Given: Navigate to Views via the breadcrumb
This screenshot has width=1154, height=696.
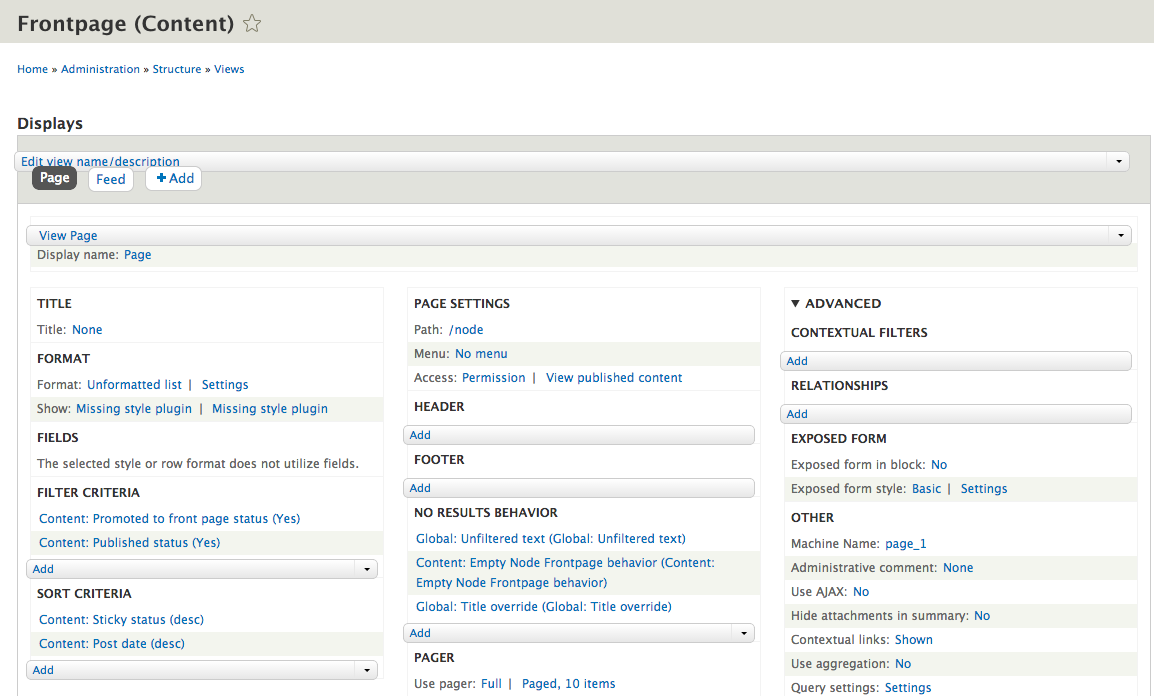Looking at the screenshot, I should 229,69.
